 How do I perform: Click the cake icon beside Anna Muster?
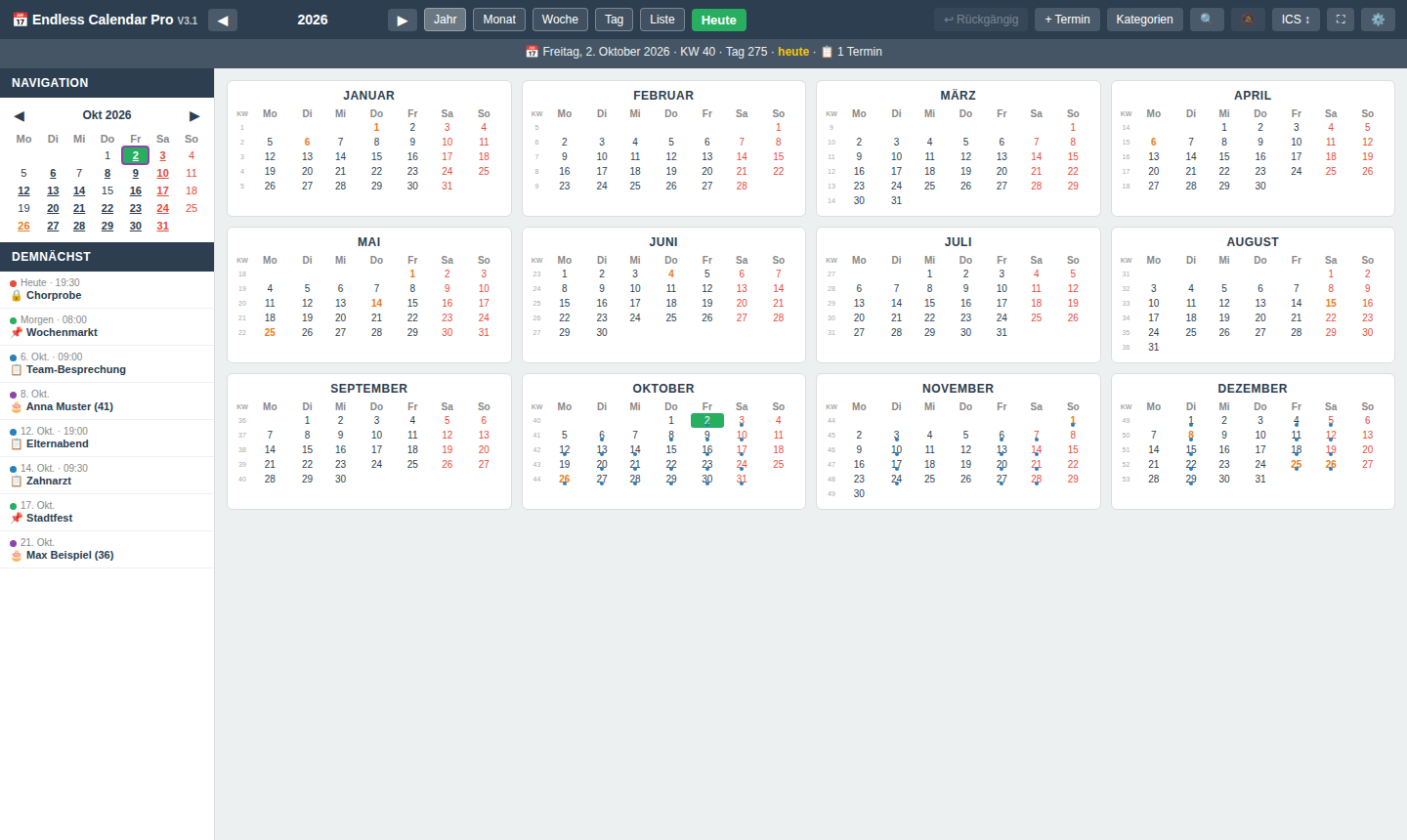[16, 406]
